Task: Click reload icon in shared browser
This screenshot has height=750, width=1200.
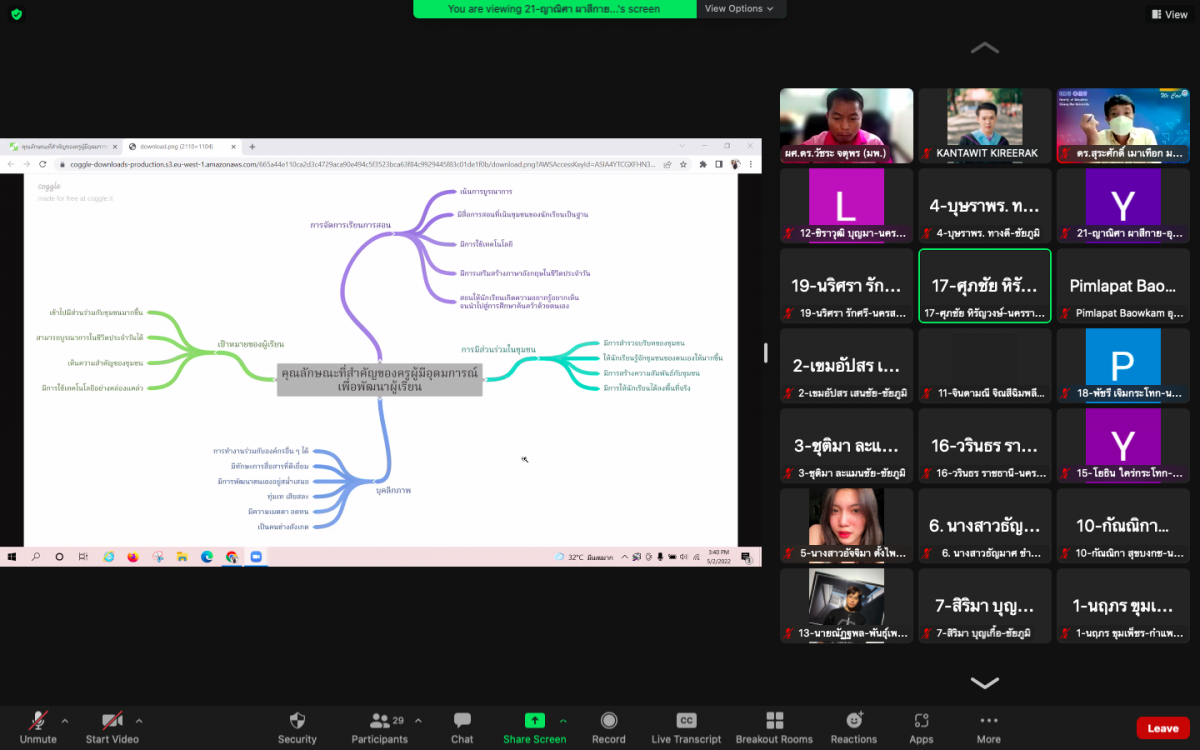Action: 41,164
